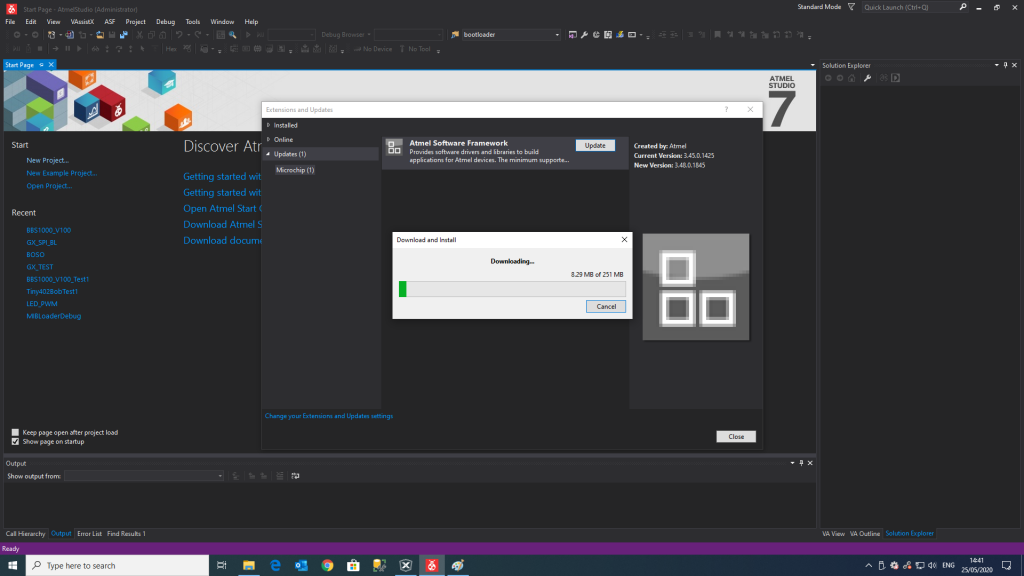Click the Type here to search box
Viewport: 1024px width, 576px height.
coord(118,566)
